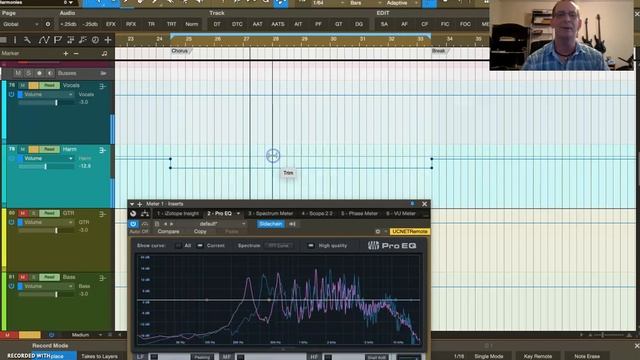Image resolution: width=640 pixels, height=360 pixels.
Task: Click the Busses list icon
Action: tap(103, 73)
